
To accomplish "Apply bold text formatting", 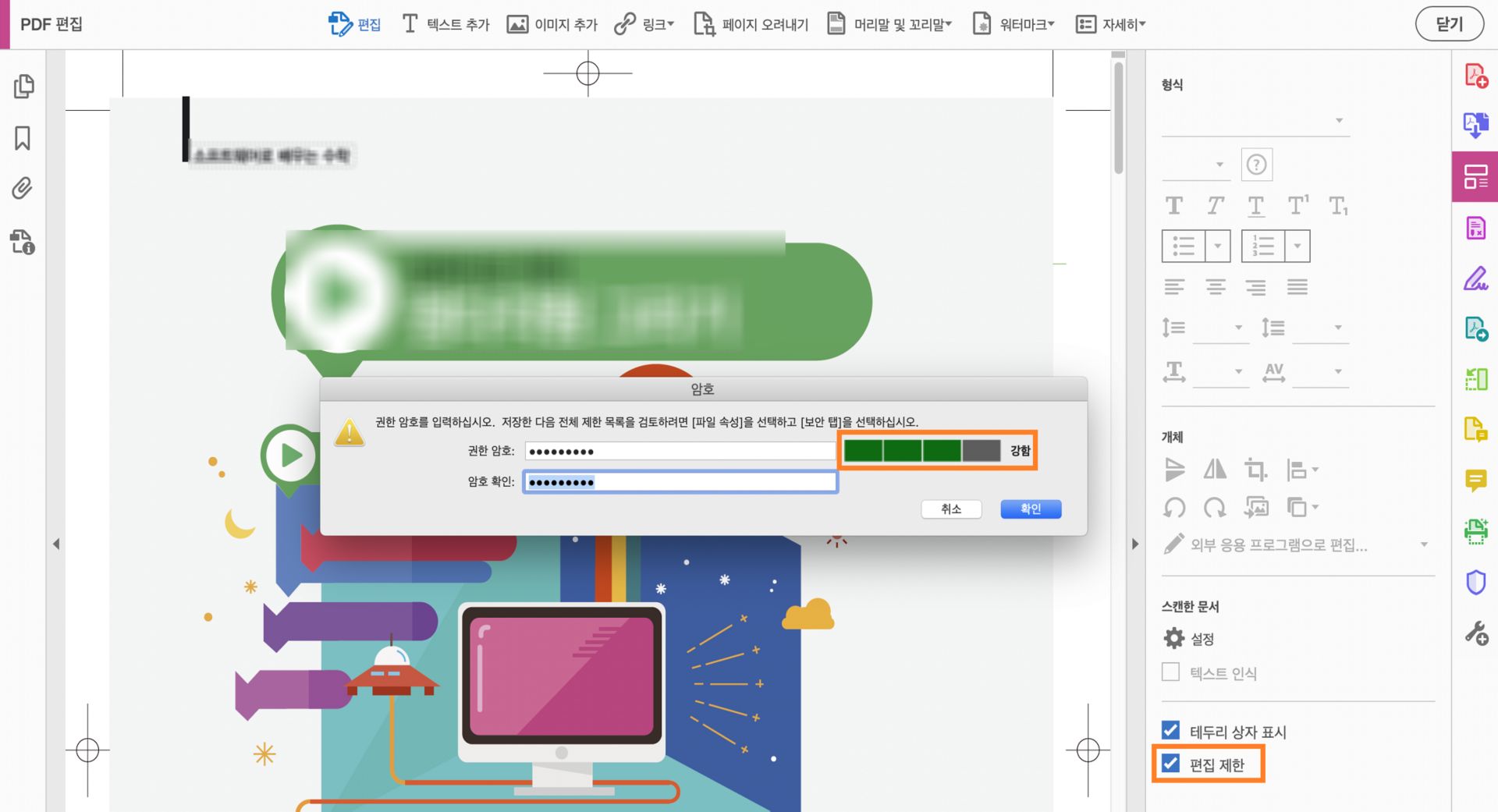I will coord(1173,205).
